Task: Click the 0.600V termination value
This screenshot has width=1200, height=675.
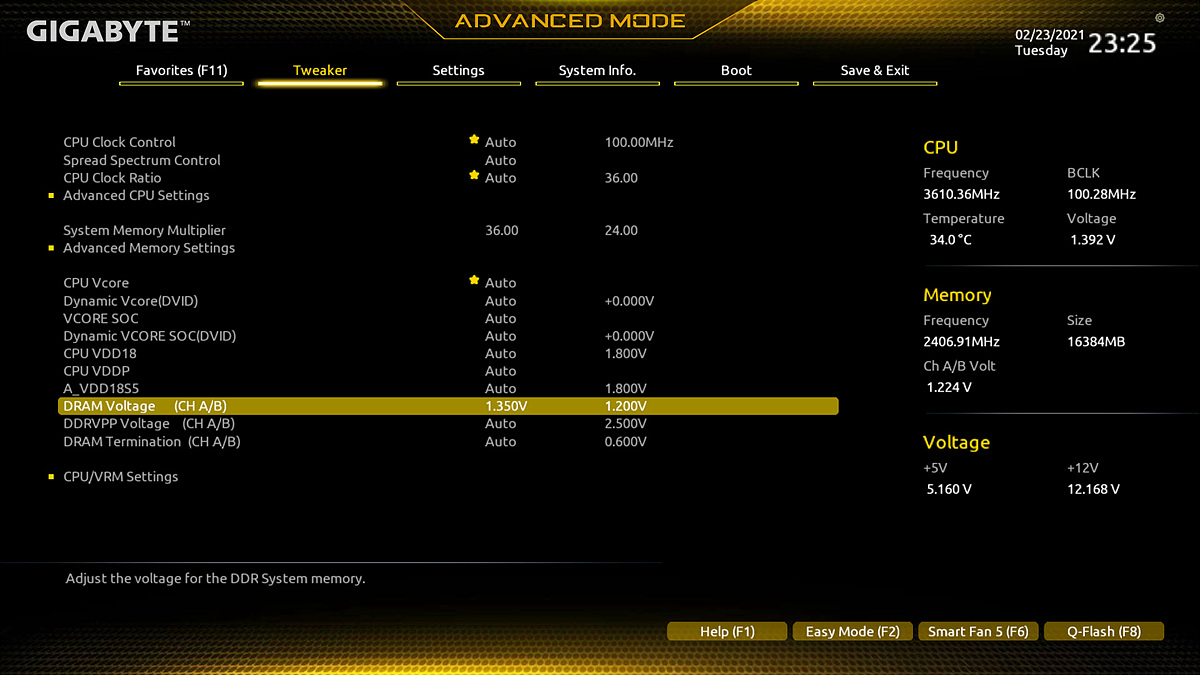Action: click(626, 442)
